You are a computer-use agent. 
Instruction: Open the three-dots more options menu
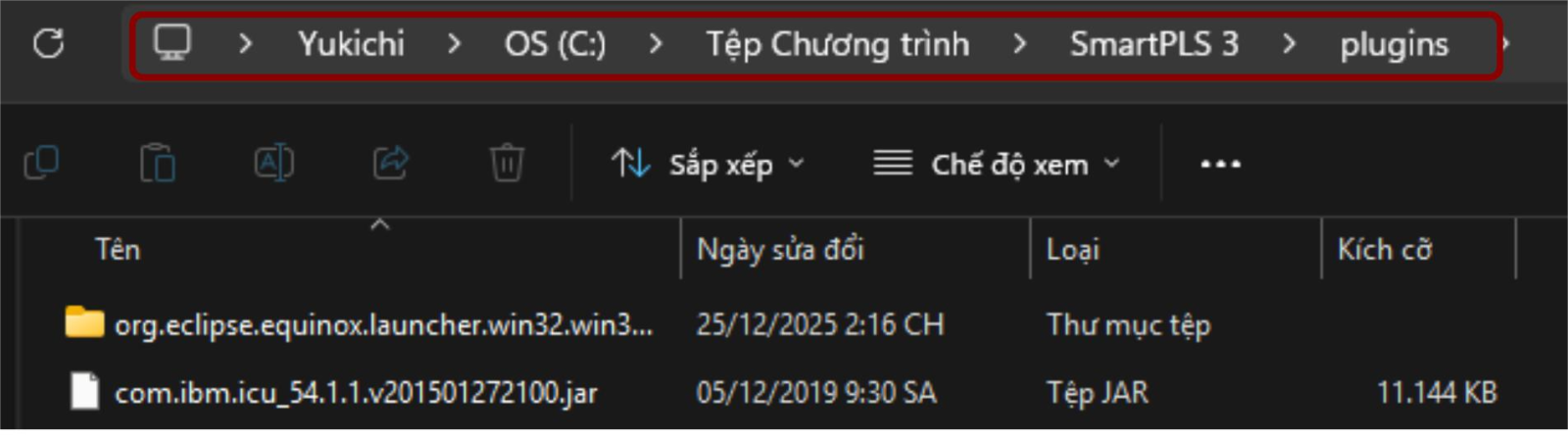1220,164
